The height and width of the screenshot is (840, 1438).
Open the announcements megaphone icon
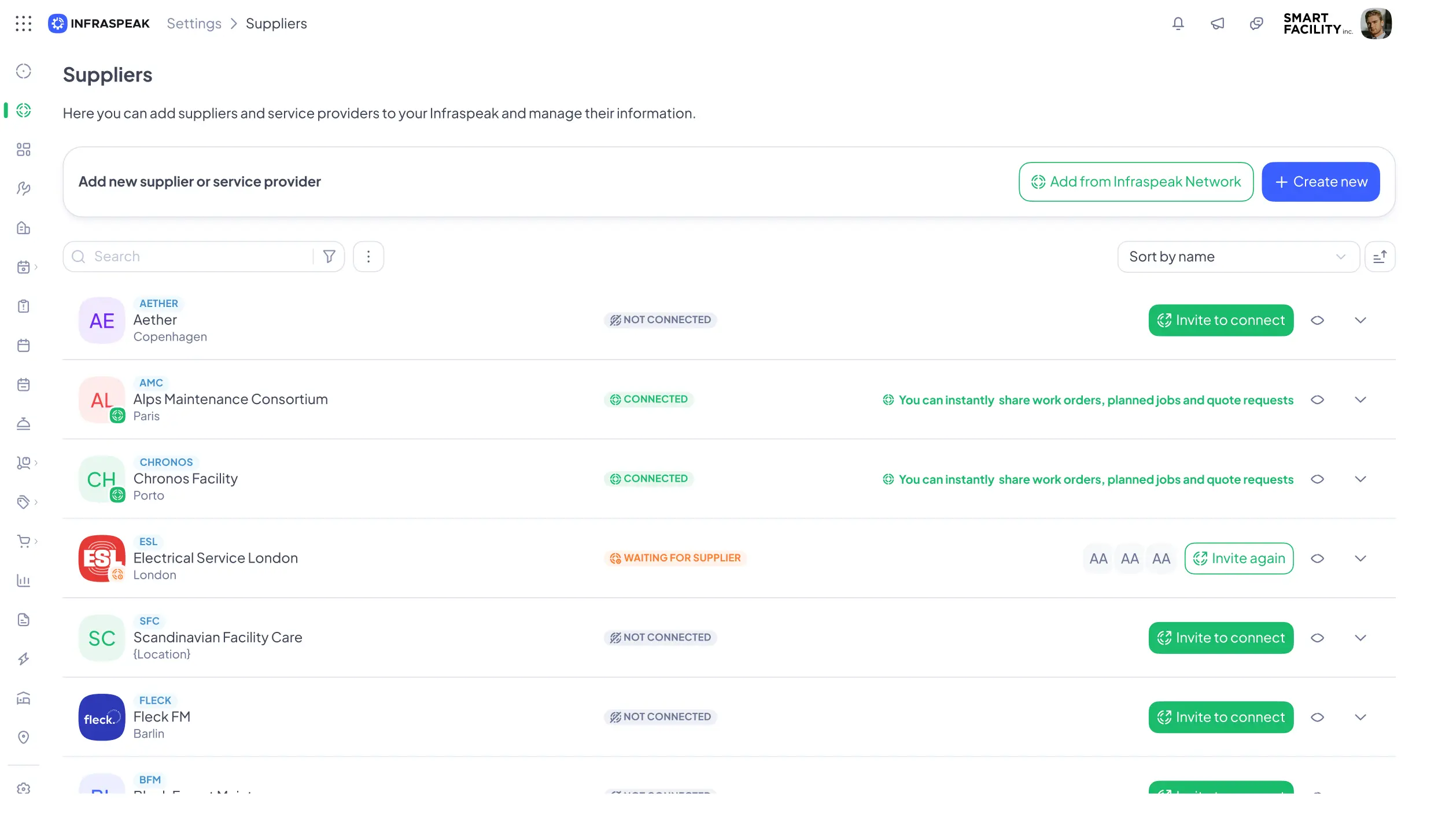pyautogui.click(x=1218, y=24)
